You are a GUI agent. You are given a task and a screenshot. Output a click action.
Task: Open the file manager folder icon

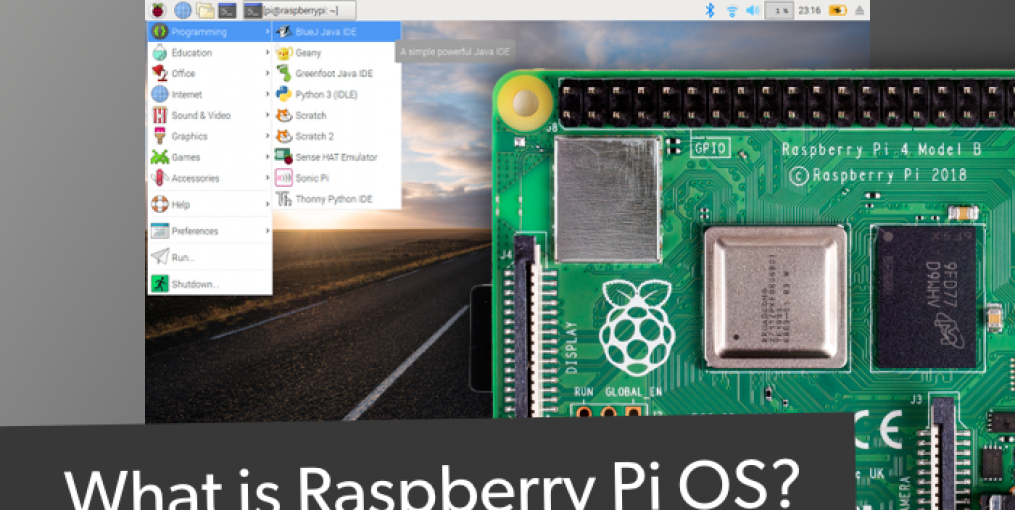(x=205, y=10)
